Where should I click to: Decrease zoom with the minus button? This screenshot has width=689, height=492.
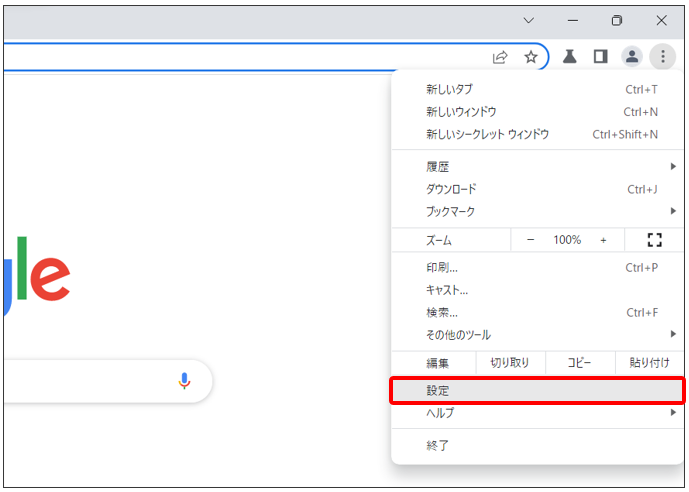530,240
